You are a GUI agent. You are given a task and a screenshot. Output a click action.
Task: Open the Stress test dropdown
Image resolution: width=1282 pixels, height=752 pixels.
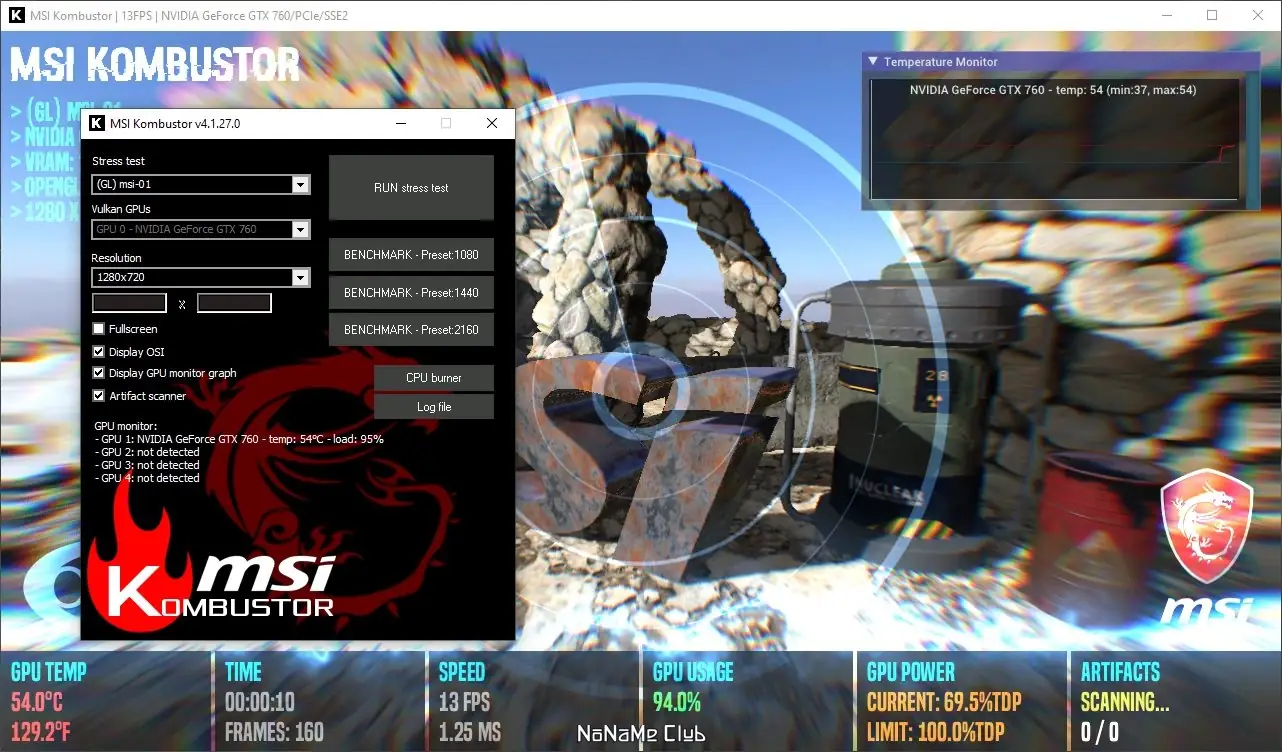(201, 184)
